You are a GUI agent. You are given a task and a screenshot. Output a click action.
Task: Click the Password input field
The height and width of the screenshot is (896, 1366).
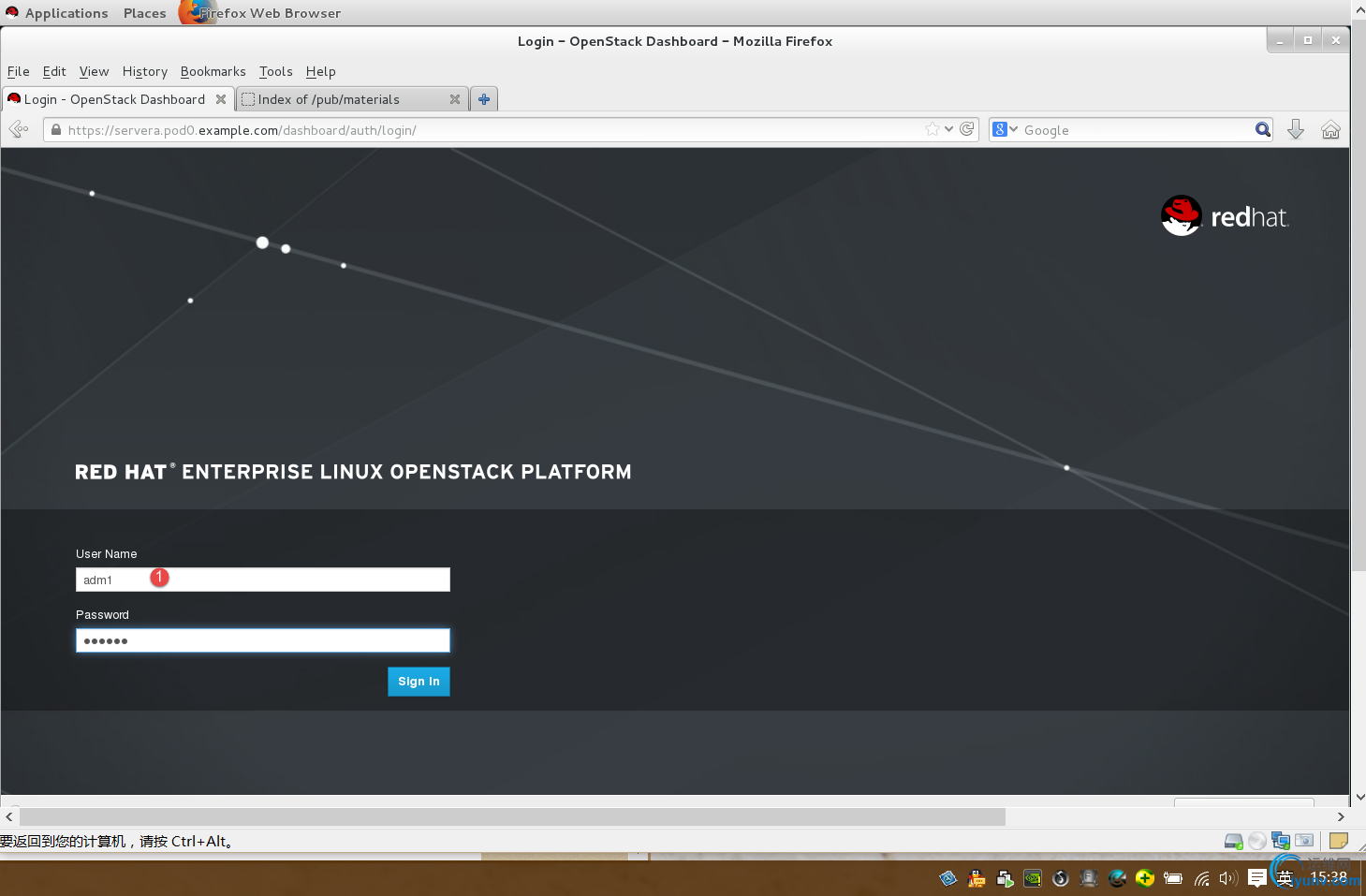click(x=263, y=640)
